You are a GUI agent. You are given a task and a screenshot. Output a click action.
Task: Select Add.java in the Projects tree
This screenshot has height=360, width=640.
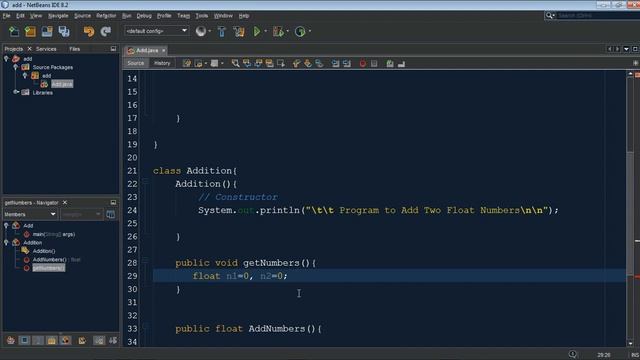62,84
